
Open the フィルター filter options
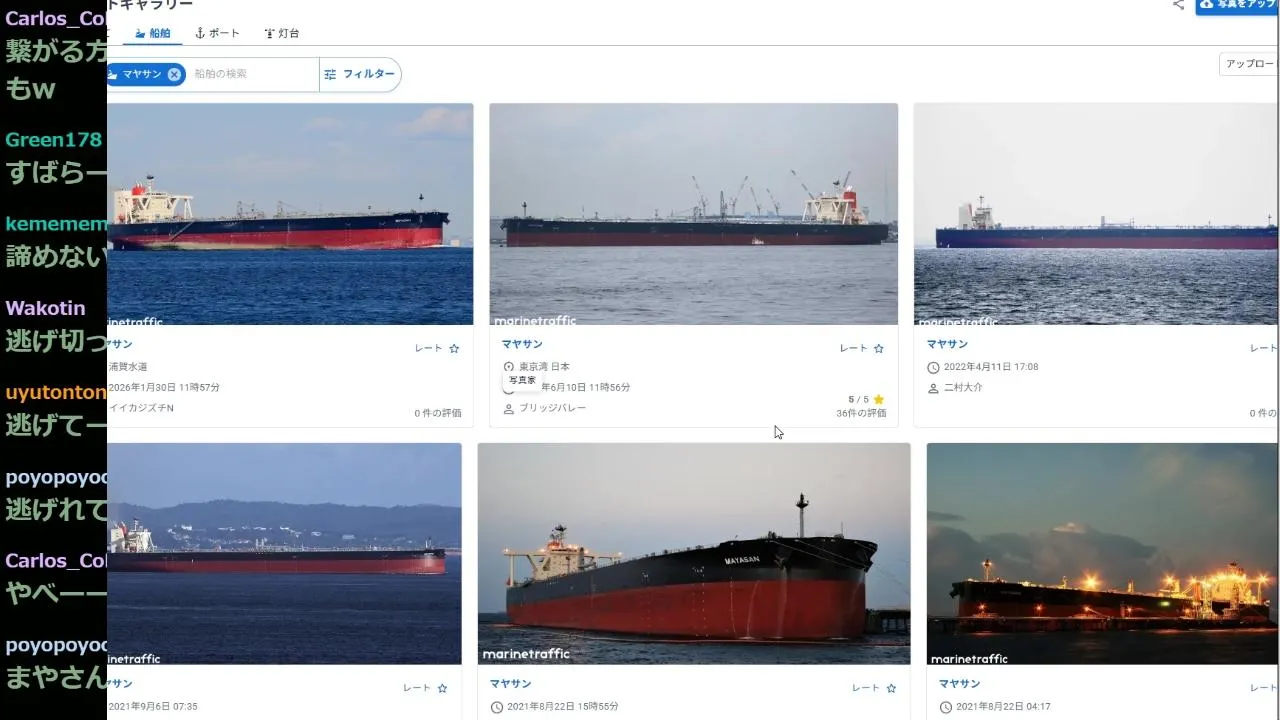click(360, 74)
